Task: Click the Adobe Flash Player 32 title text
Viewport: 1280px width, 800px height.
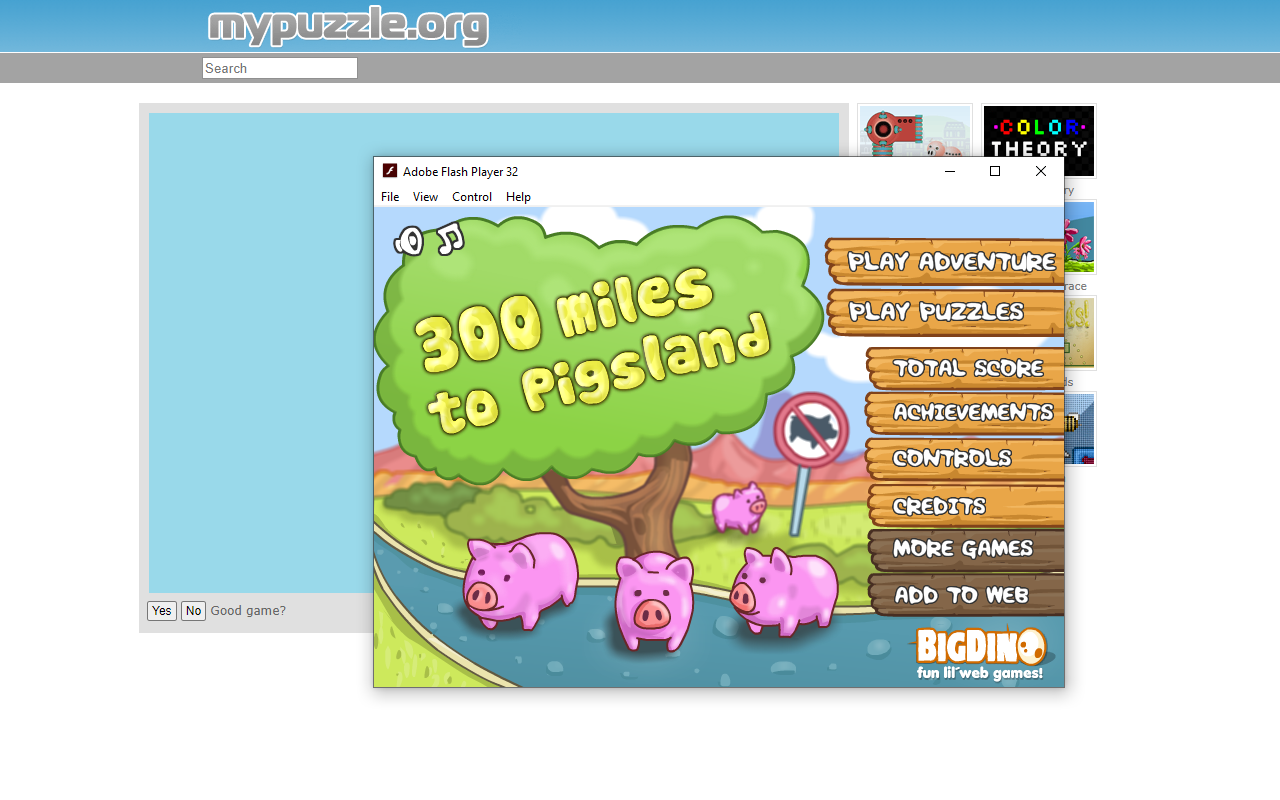Action: [x=460, y=172]
